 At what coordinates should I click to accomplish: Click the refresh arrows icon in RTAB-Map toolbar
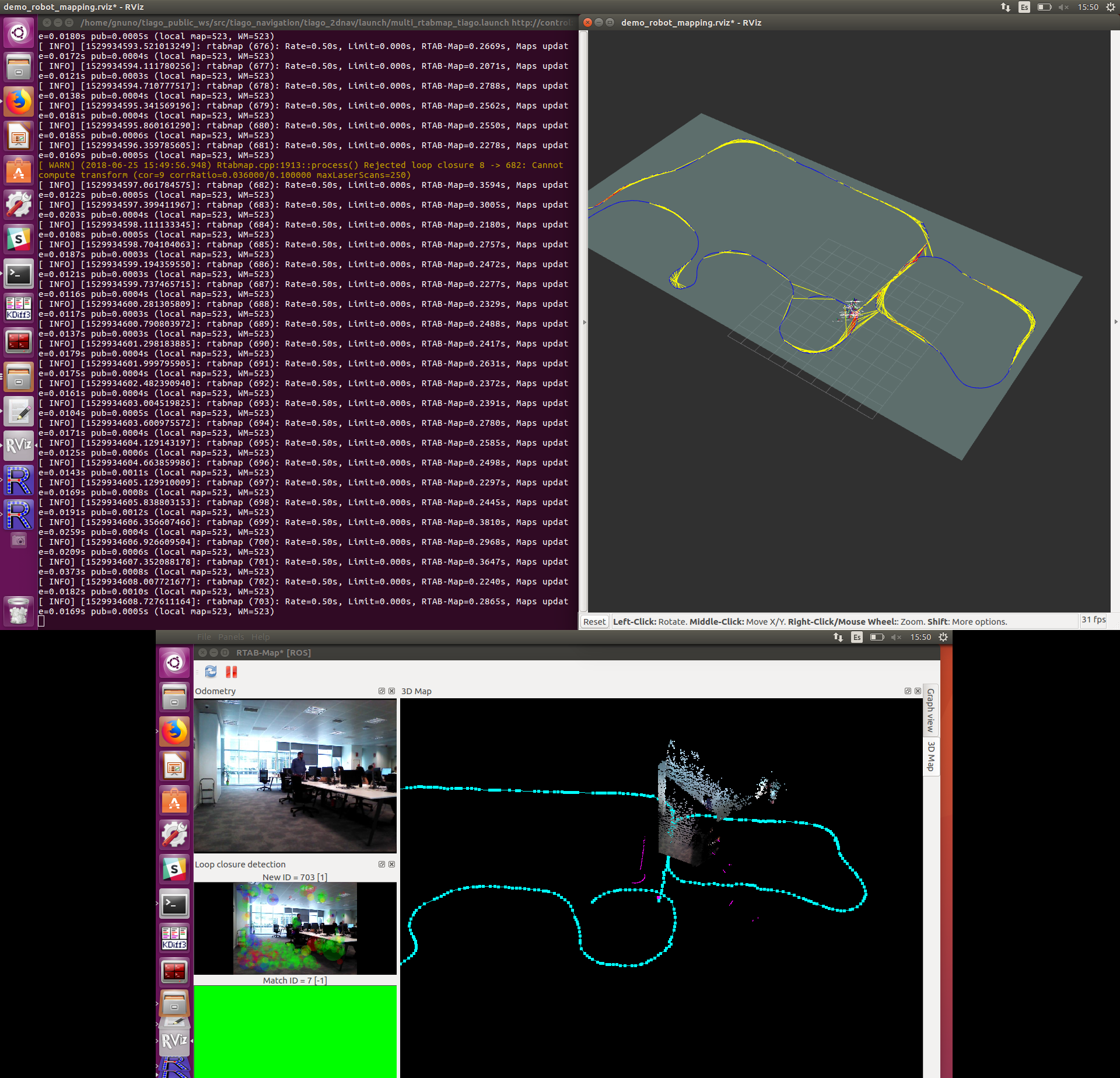point(211,671)
